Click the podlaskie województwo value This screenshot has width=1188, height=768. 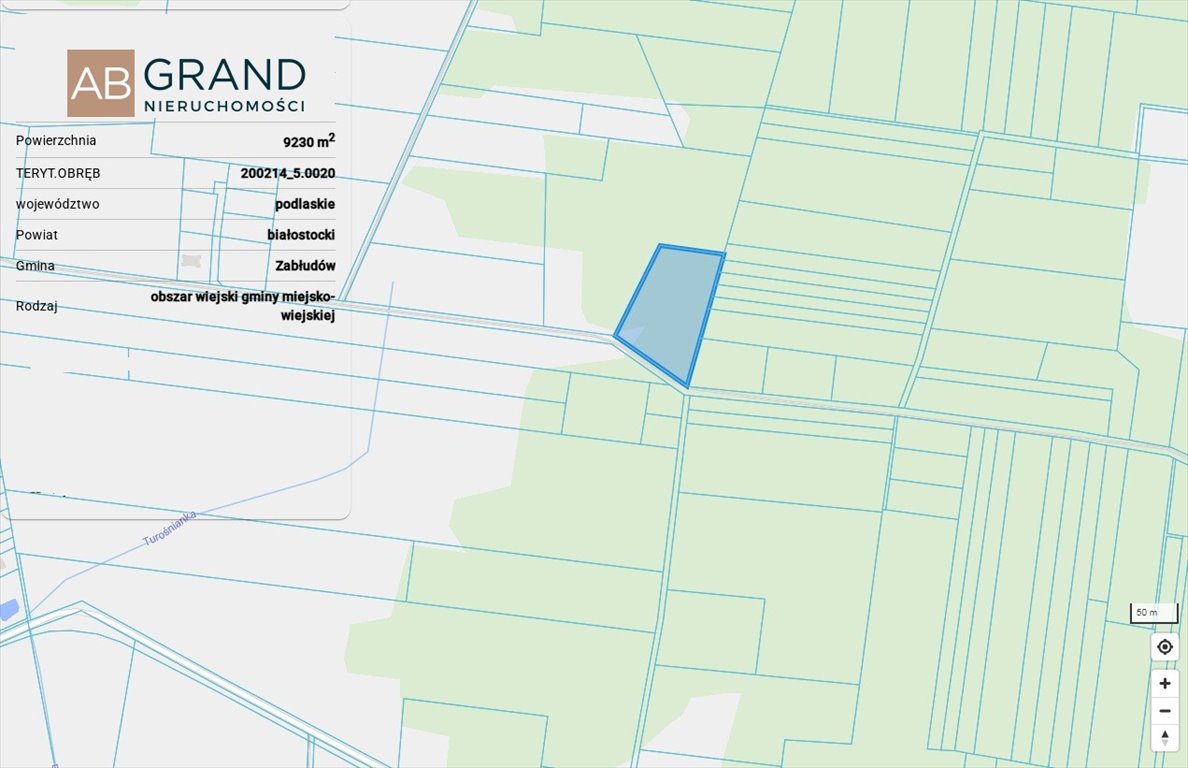point(305,204)
